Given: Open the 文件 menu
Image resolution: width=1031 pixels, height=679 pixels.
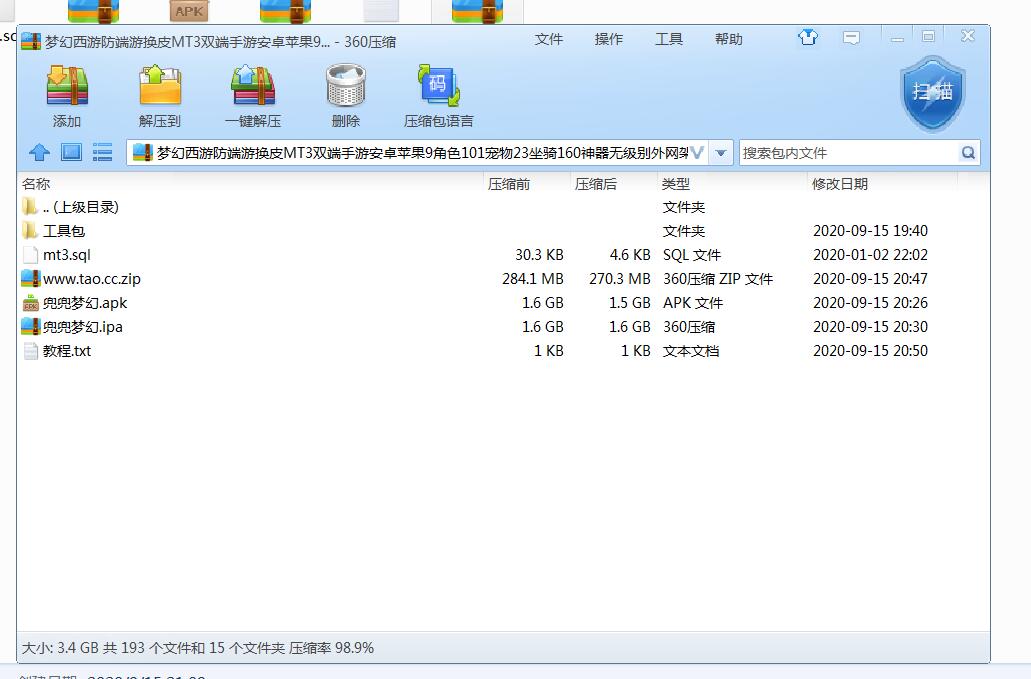Looking at the screenshot, I should [x=549, y=39].
